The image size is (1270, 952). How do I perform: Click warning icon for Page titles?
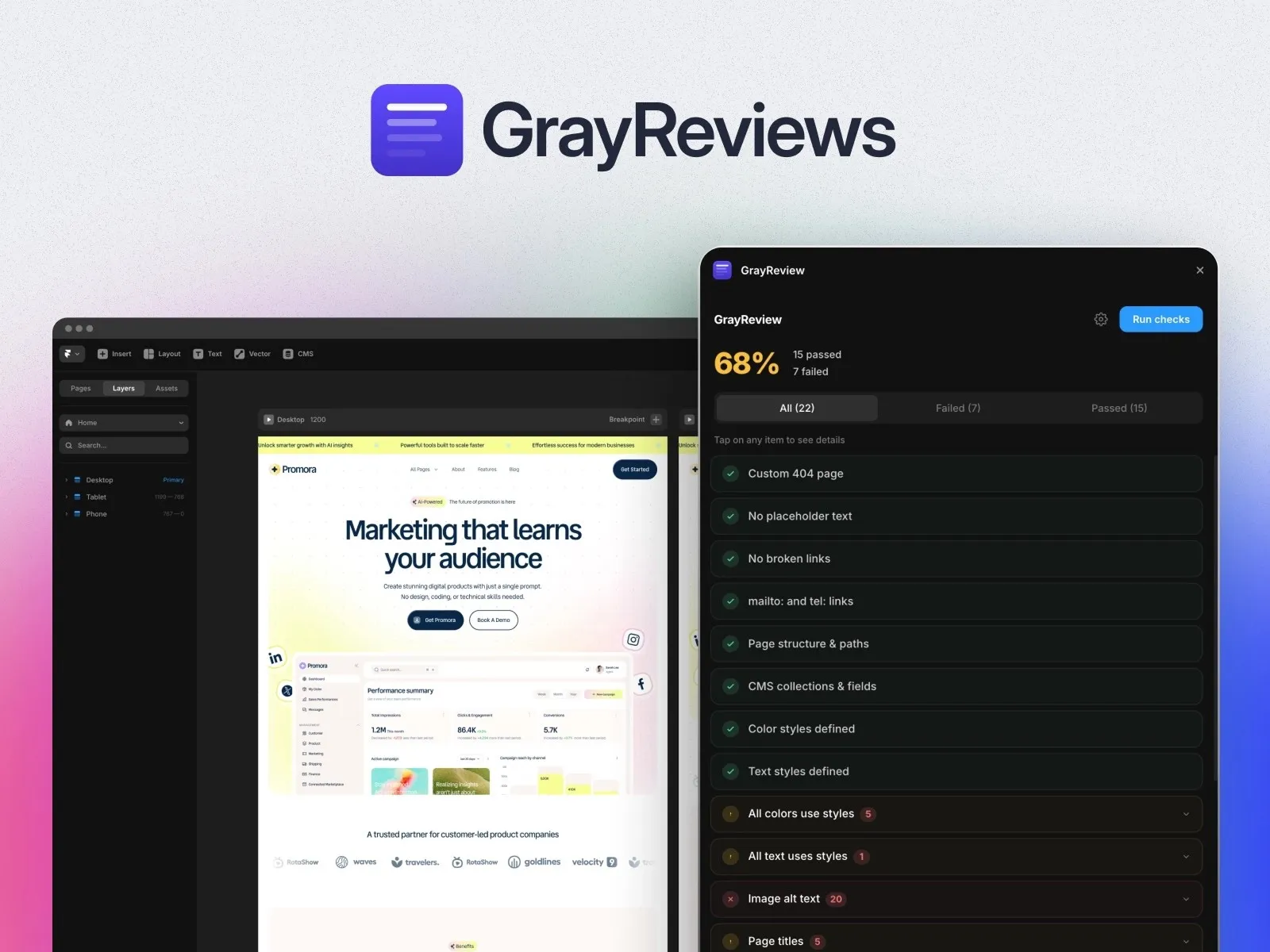(x=731, y=942)
